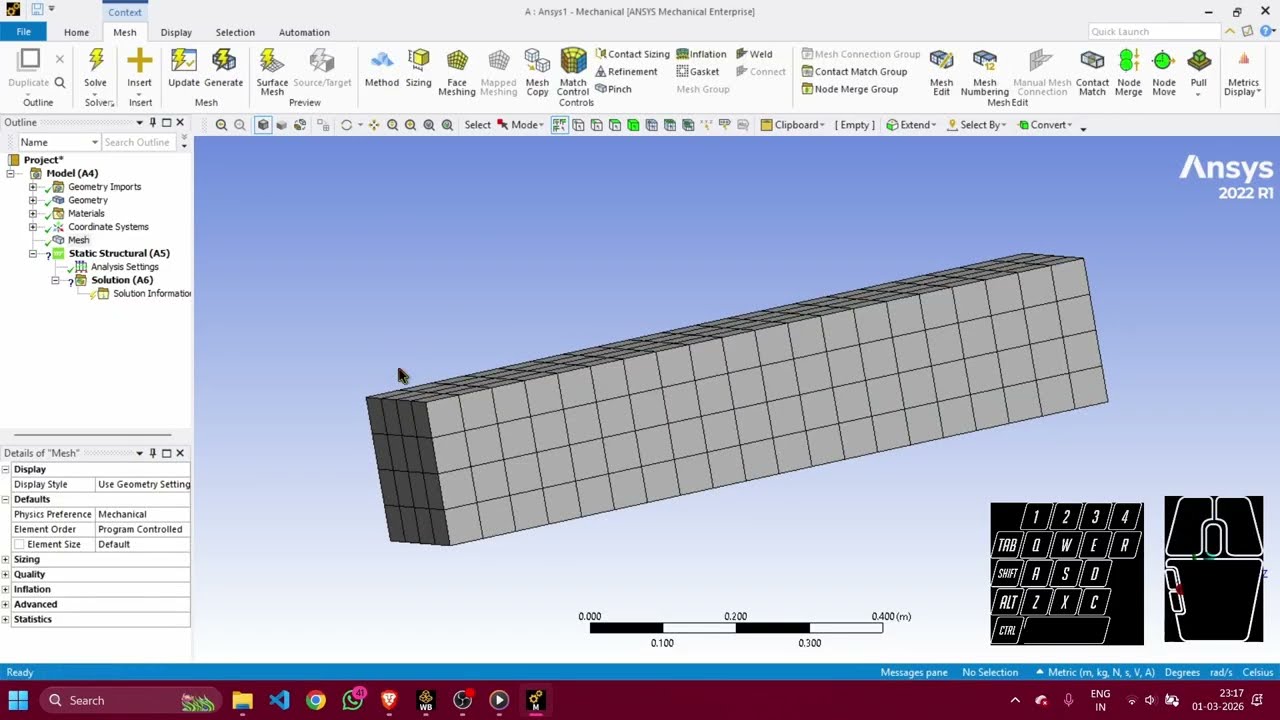1280x720 pixels.
Task: Select the Context tab
Action: point(126,11)
